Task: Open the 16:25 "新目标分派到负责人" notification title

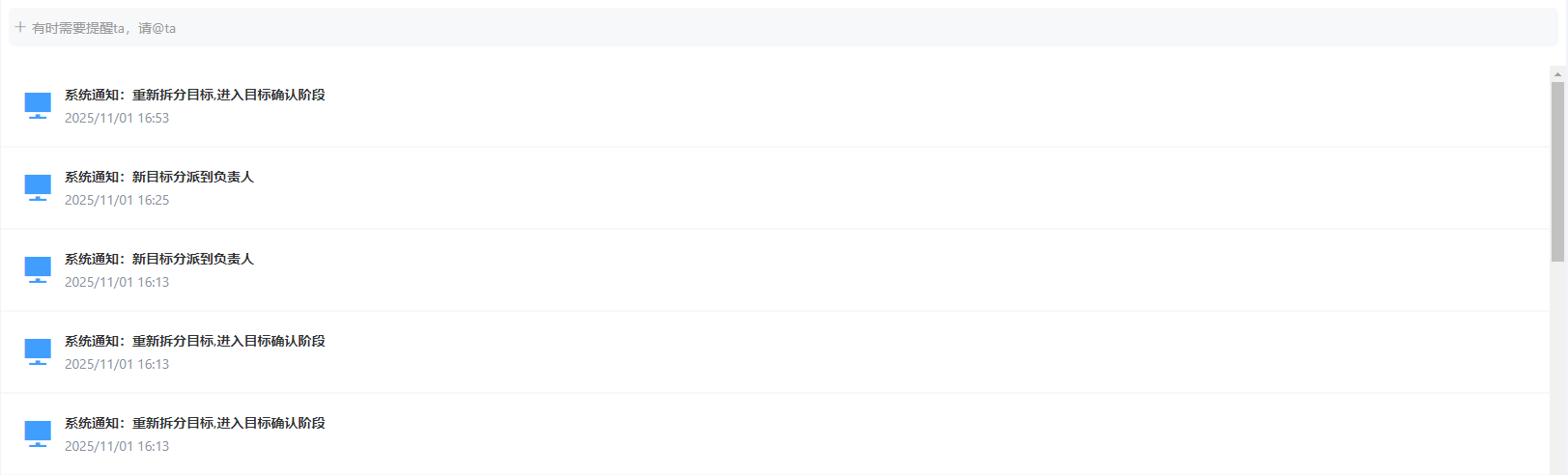Action: 158,177
